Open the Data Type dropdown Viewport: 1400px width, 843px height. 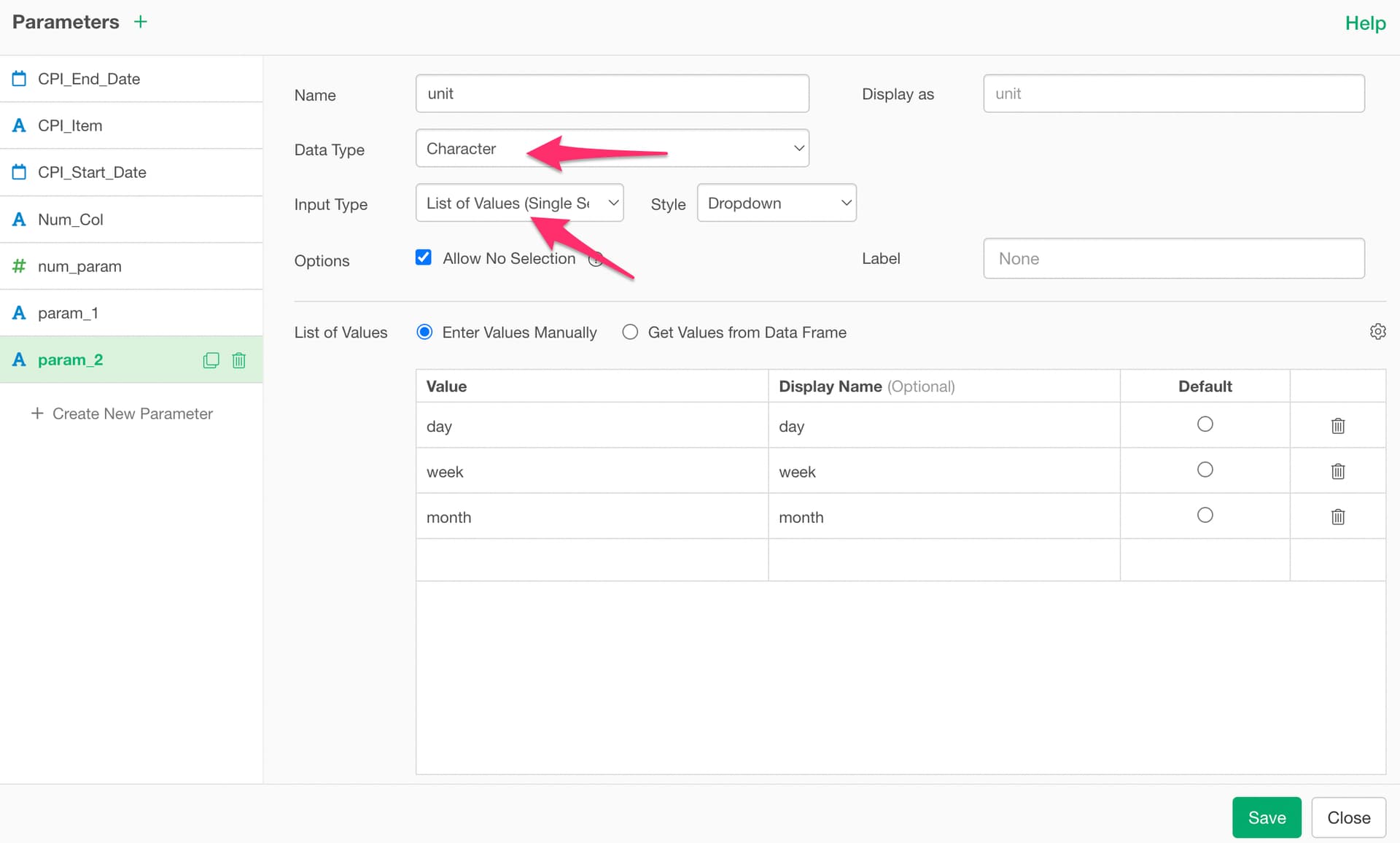click(612, 148)
